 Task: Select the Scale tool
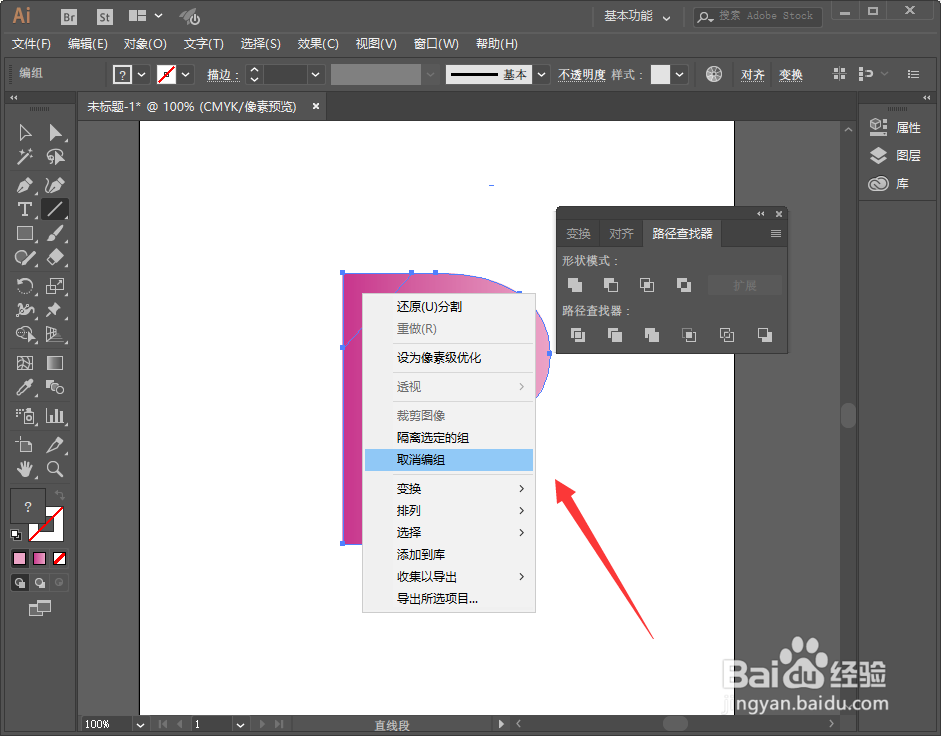tap(55, 286)
